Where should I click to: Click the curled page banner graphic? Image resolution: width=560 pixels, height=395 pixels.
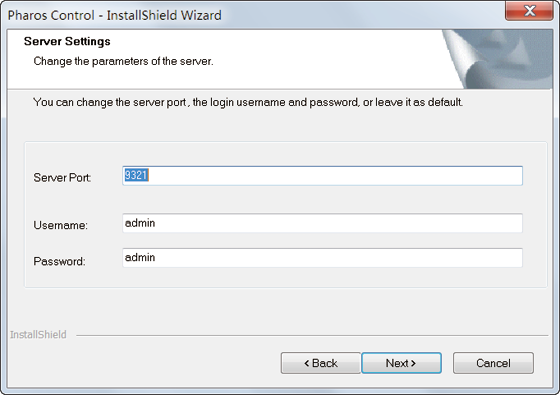tap(498, 59)
